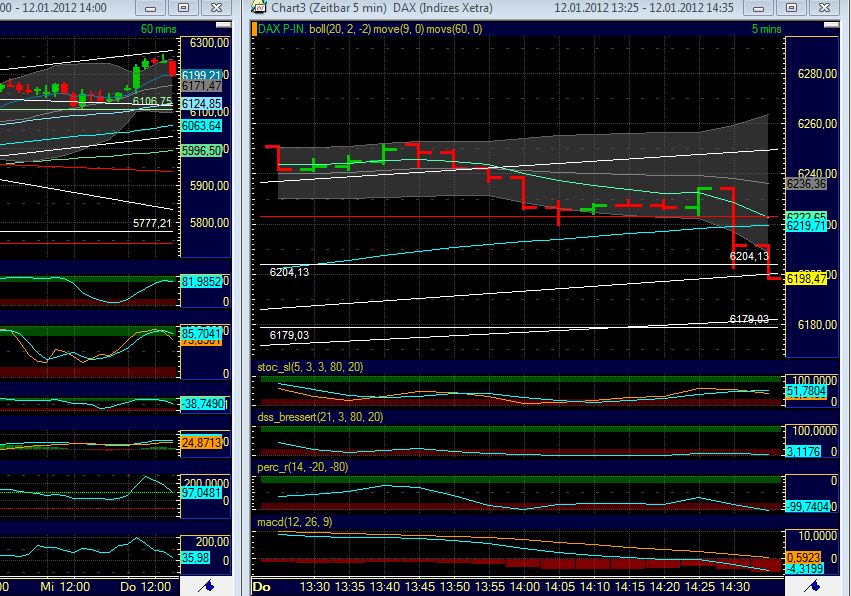This screenshot has height=596, width=851.
Task: Click the Chart3 (Zeitbar 5 min) title bar text
Action: tap(329, 8)
